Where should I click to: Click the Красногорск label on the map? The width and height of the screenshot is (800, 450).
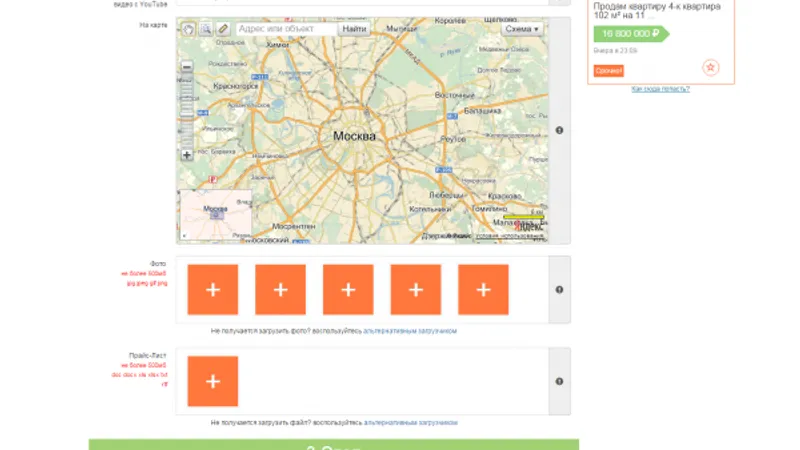coord(236,86)
